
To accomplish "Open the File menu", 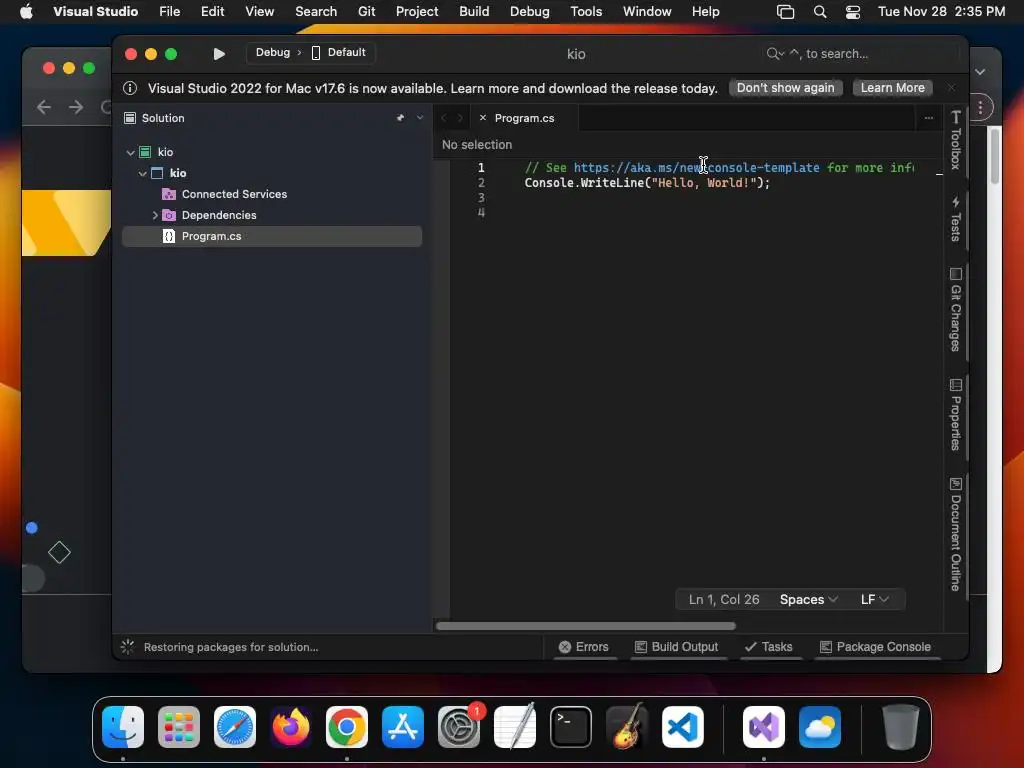I will click(x=170, y=12).
